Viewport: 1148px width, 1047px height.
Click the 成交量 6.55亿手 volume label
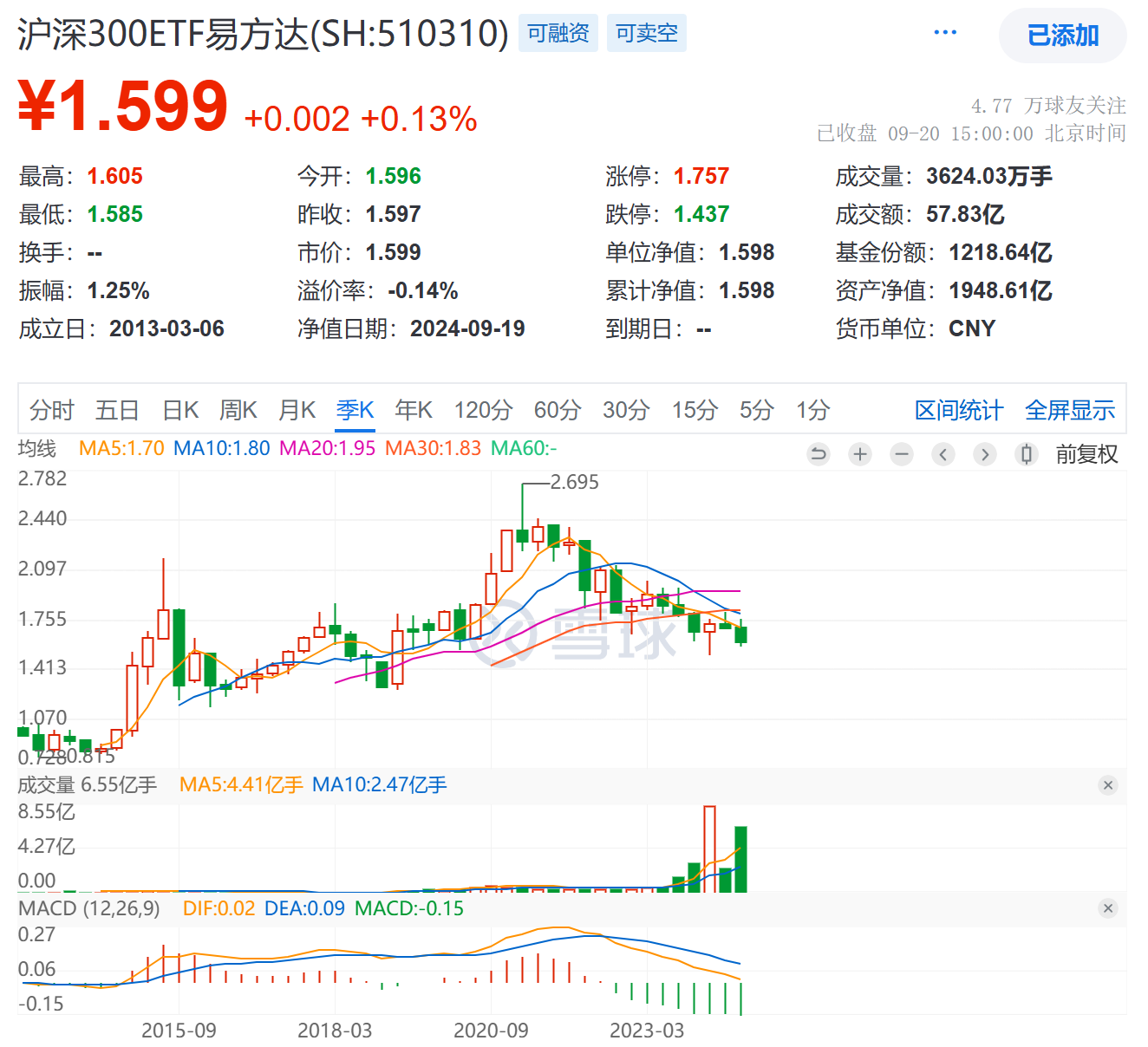(88, 785)
